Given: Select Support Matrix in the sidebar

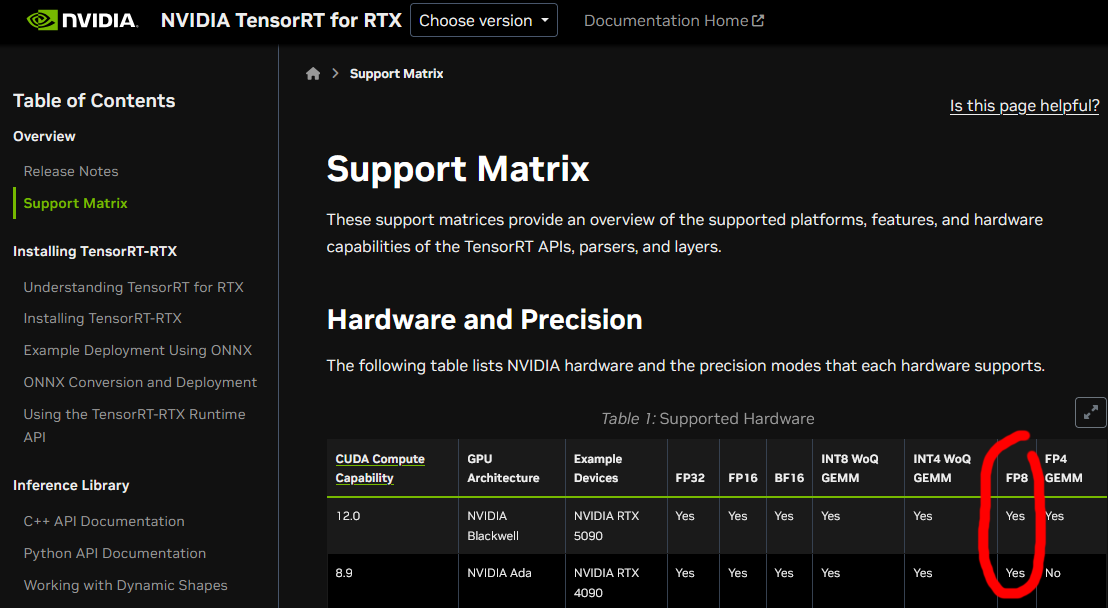Looking at the screenshot, I should point(76,203).
